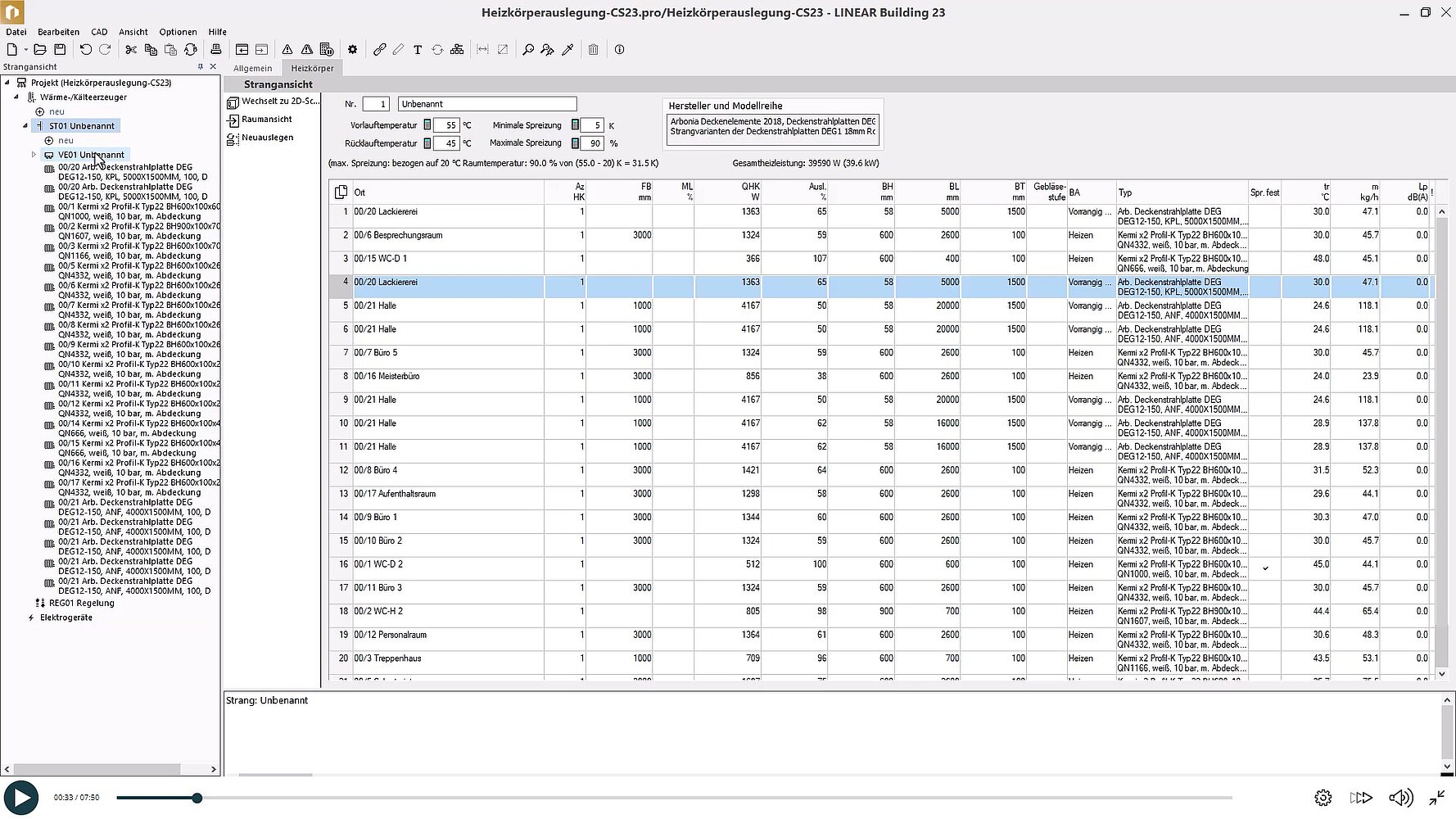Click the Rücklauftemperatur value field
This screenshot has width=1456, height=819.
tap(447, 143)
